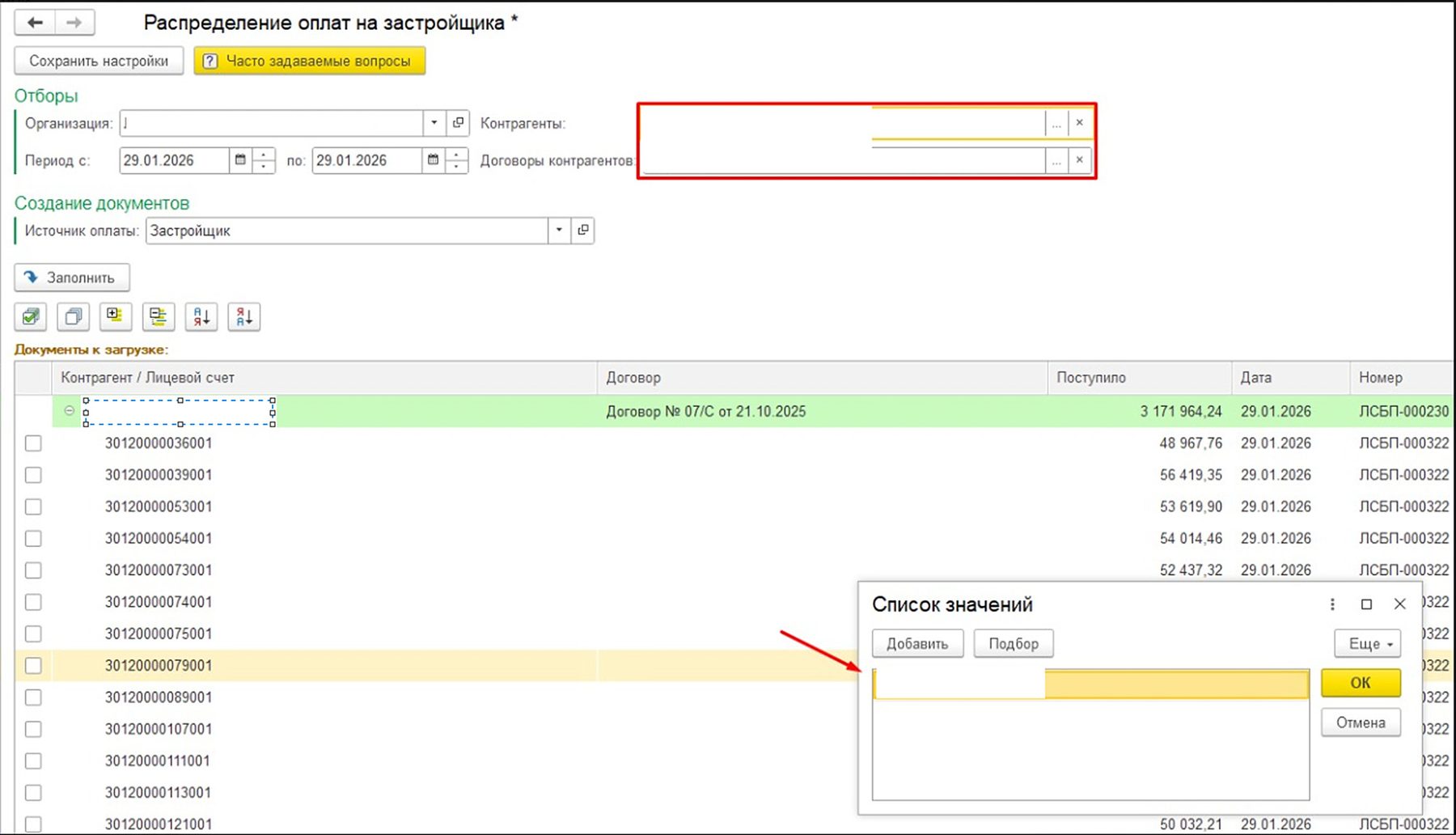Image resolution: width=1456 pixels, height=835 pixels.
Task: Open calendar for 'Период с' date
Action: [x=240, y=160]
